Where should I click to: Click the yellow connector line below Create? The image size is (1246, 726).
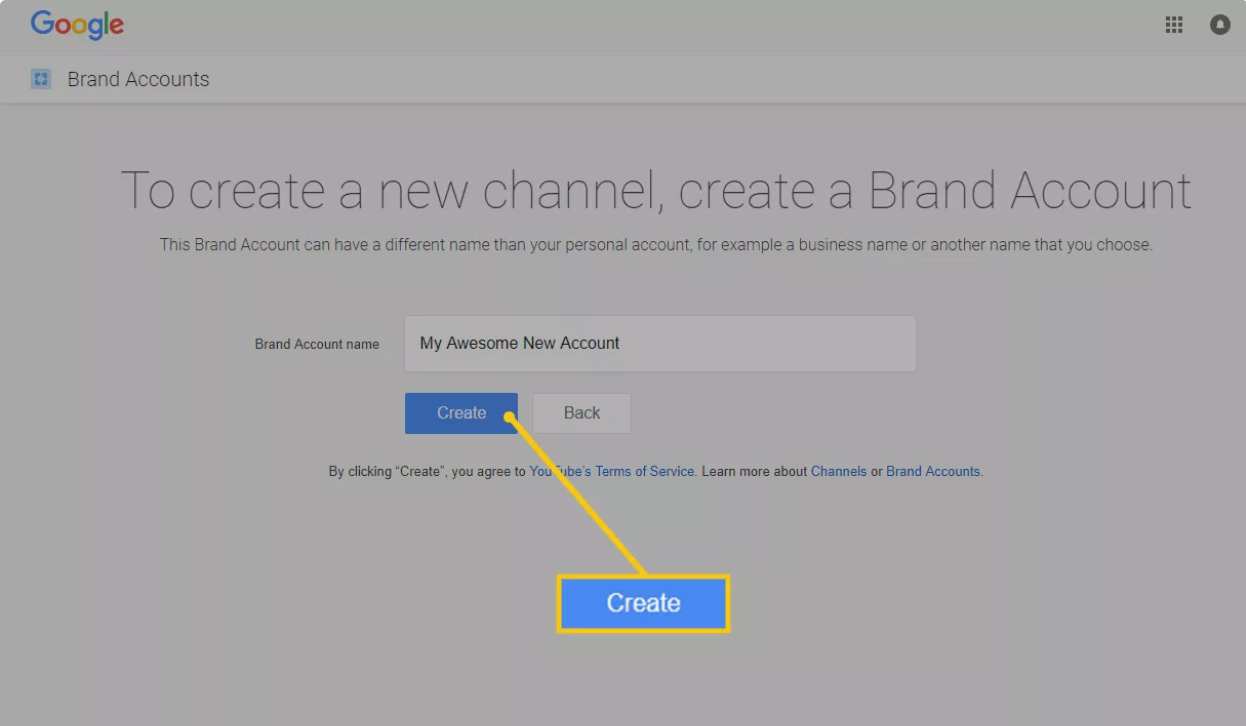(578, 496)
